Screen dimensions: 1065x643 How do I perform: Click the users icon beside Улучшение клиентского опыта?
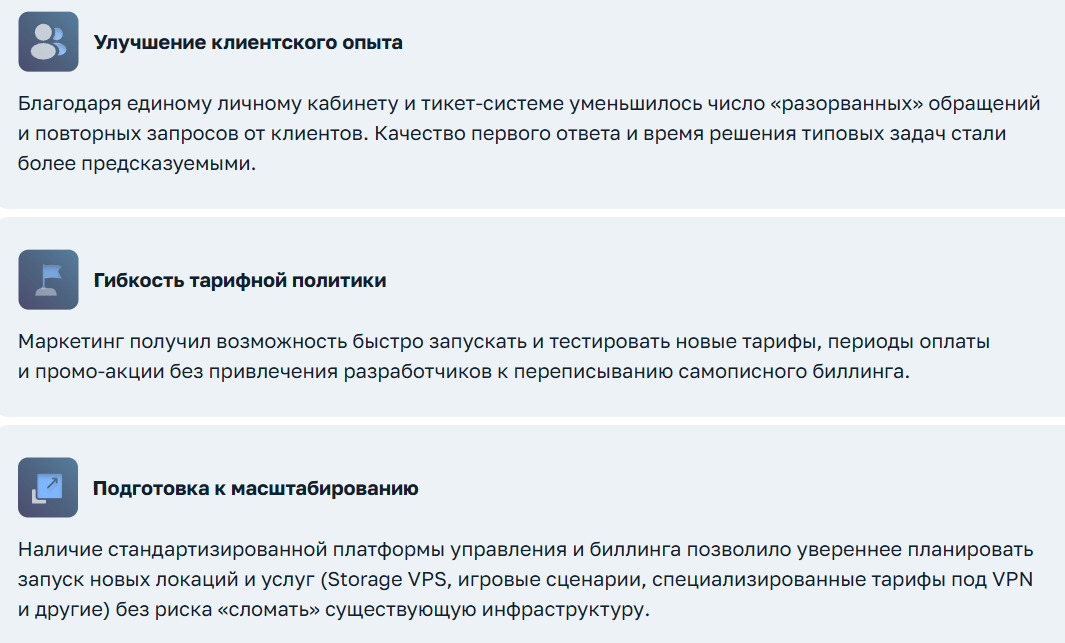pyautogui.click(x=48, y=42)
